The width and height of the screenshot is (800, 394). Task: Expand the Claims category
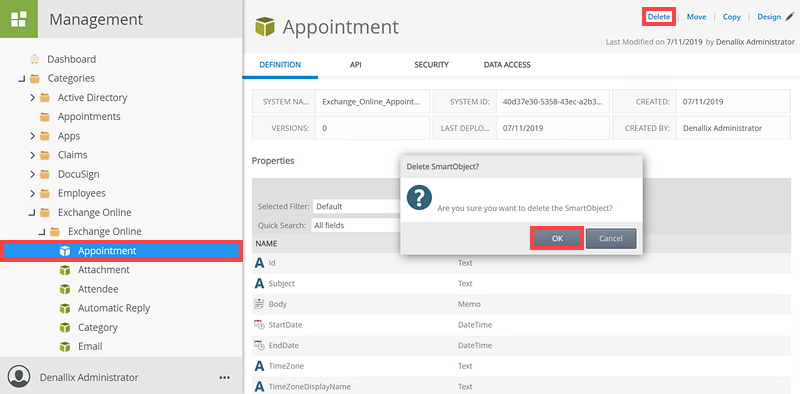click(32, 155)
